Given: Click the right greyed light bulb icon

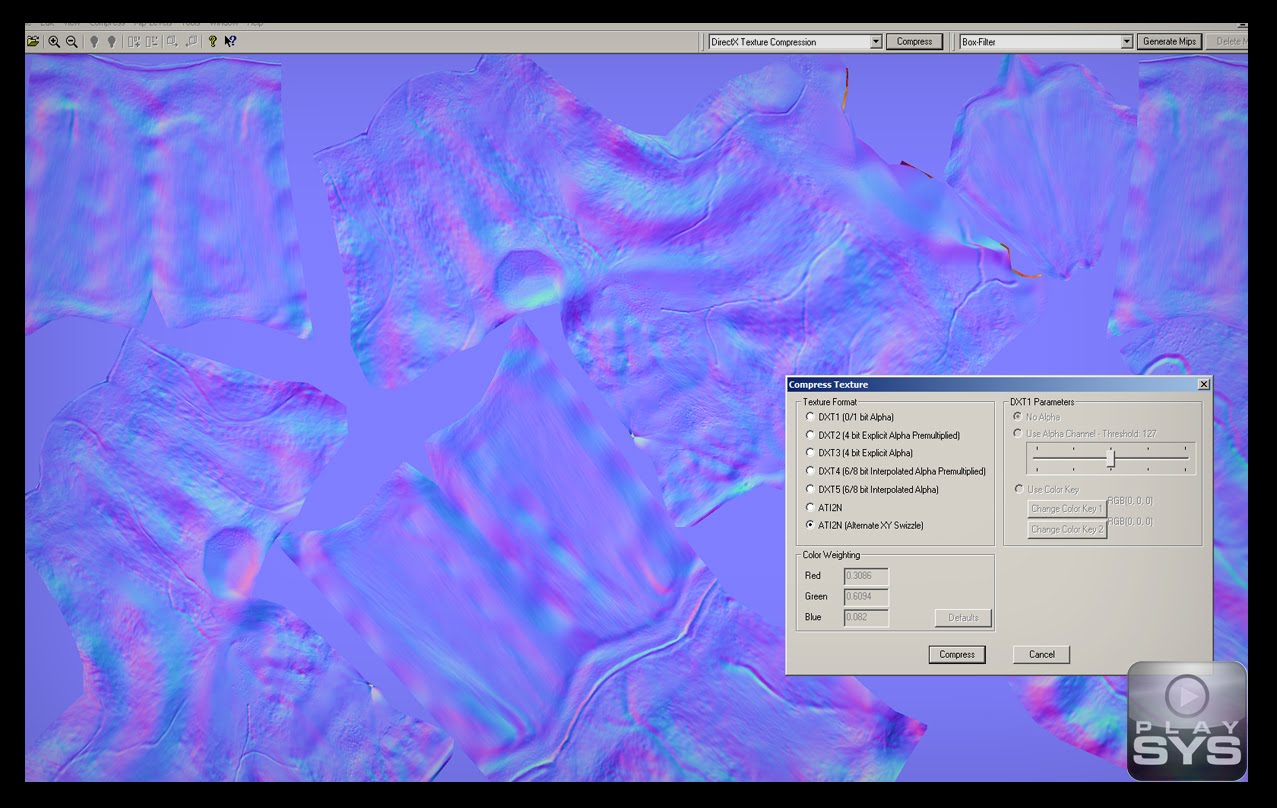Looking at the screenshot, I should pyautogui.click(x=111, y=42).
